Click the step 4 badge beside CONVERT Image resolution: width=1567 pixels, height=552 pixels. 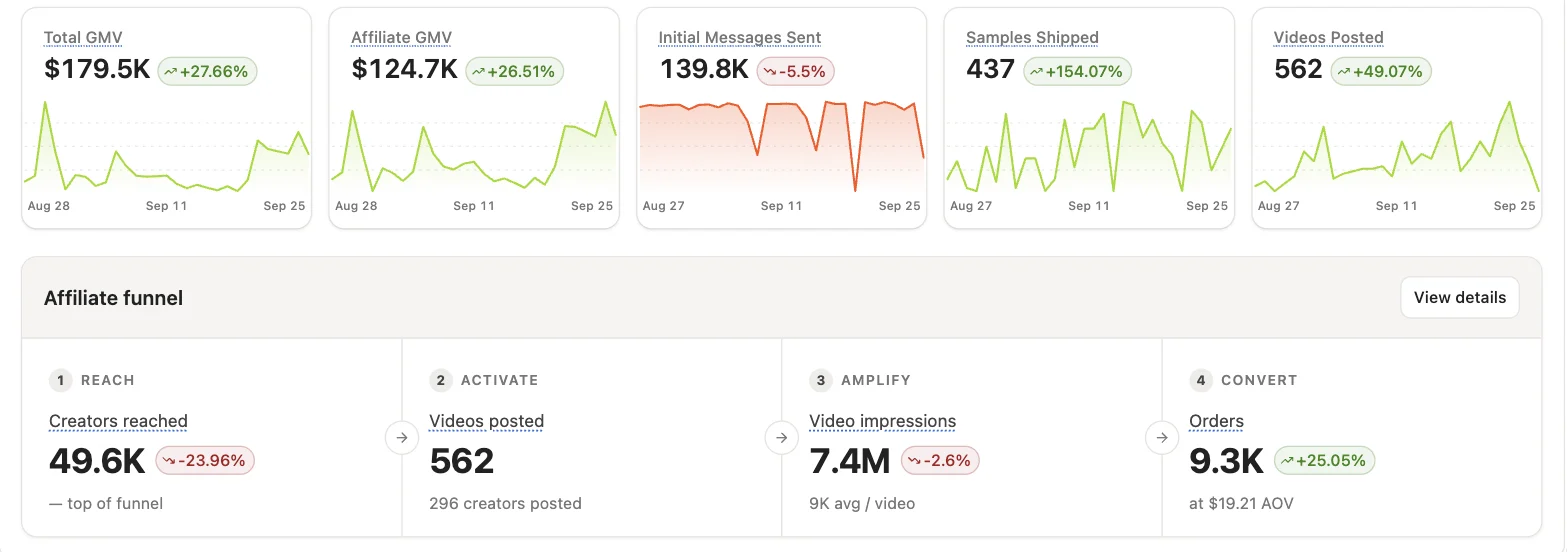pyautogui.click(x=1201, y=380)
